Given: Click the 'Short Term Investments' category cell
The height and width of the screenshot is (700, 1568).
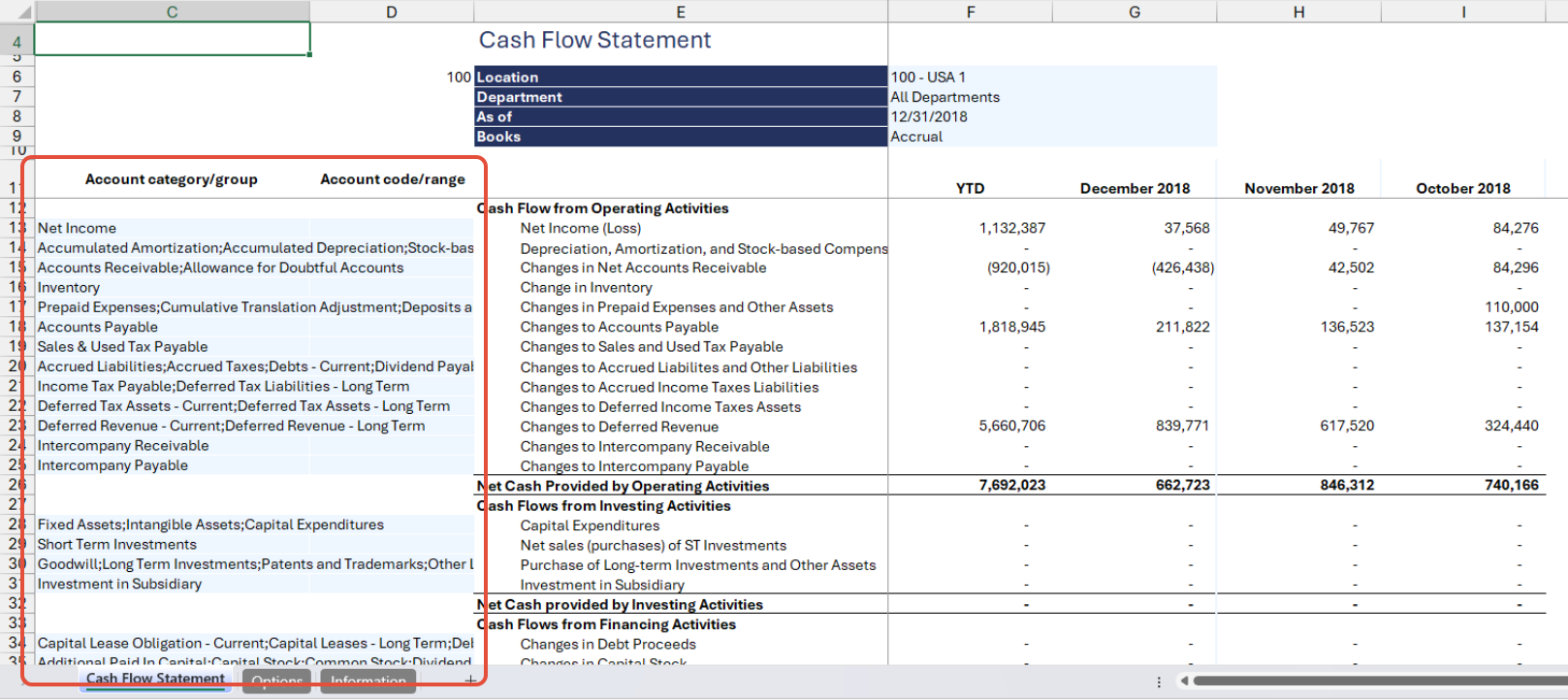Looking at the screenshot, I should tap(172, 544).
